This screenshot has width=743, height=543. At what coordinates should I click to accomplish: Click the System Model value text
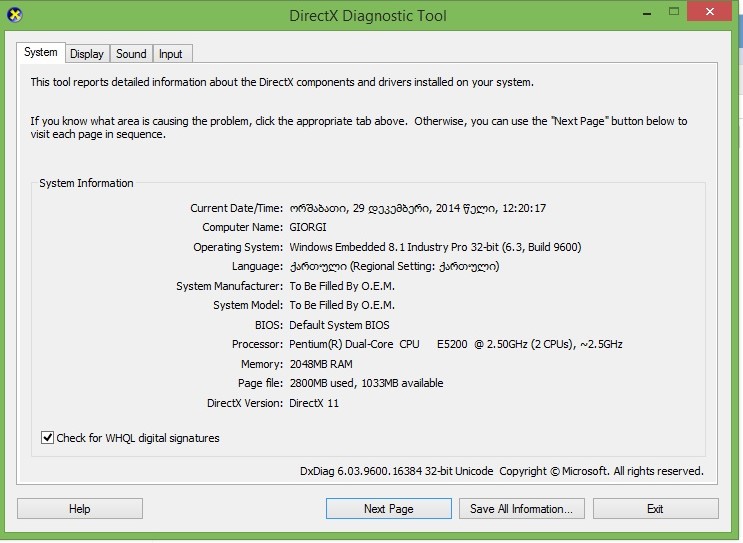[342, 306]
